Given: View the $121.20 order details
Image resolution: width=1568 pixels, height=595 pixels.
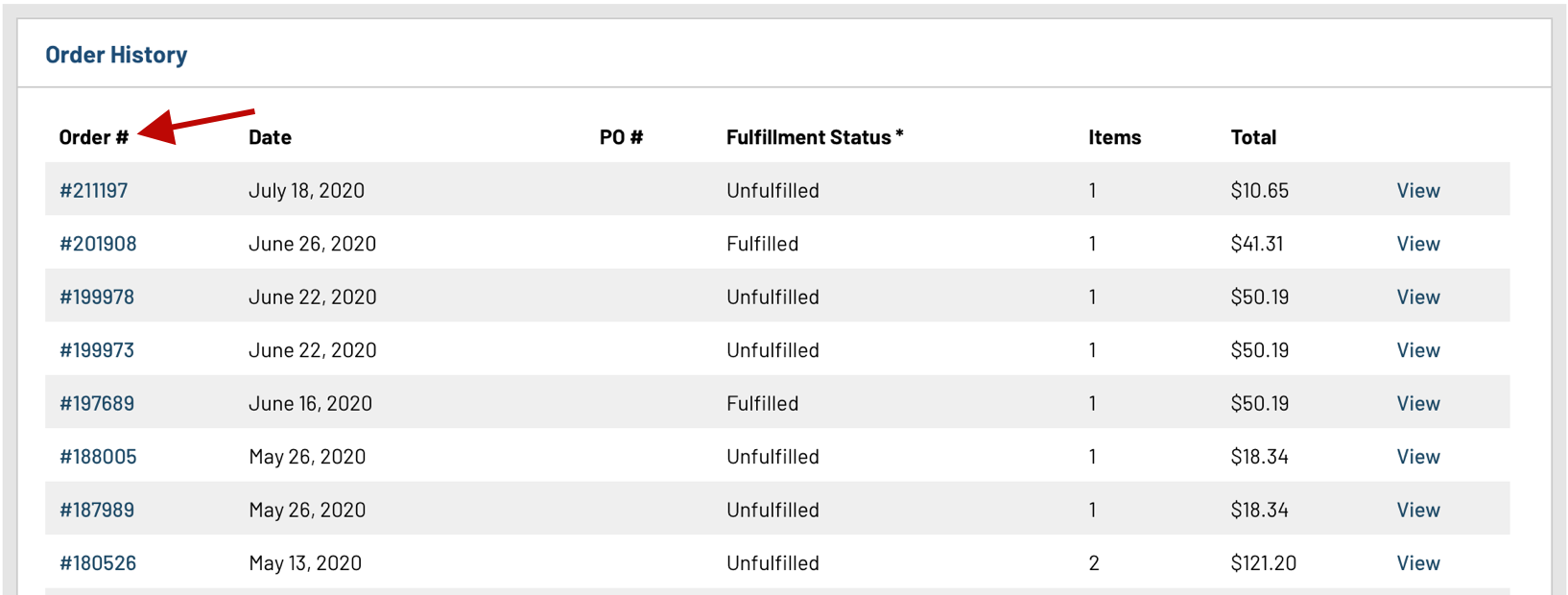Looking at the screenshot, I should click(x=1418, y=563).
